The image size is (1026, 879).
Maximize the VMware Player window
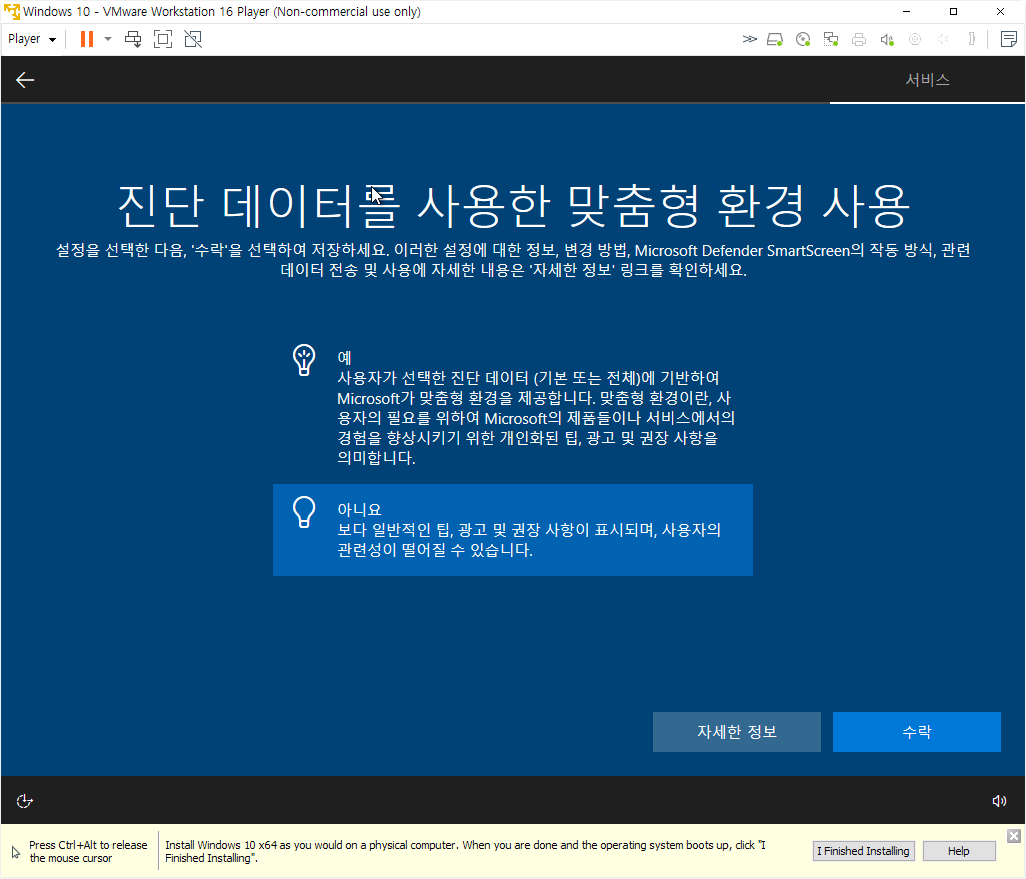(953, 12)
